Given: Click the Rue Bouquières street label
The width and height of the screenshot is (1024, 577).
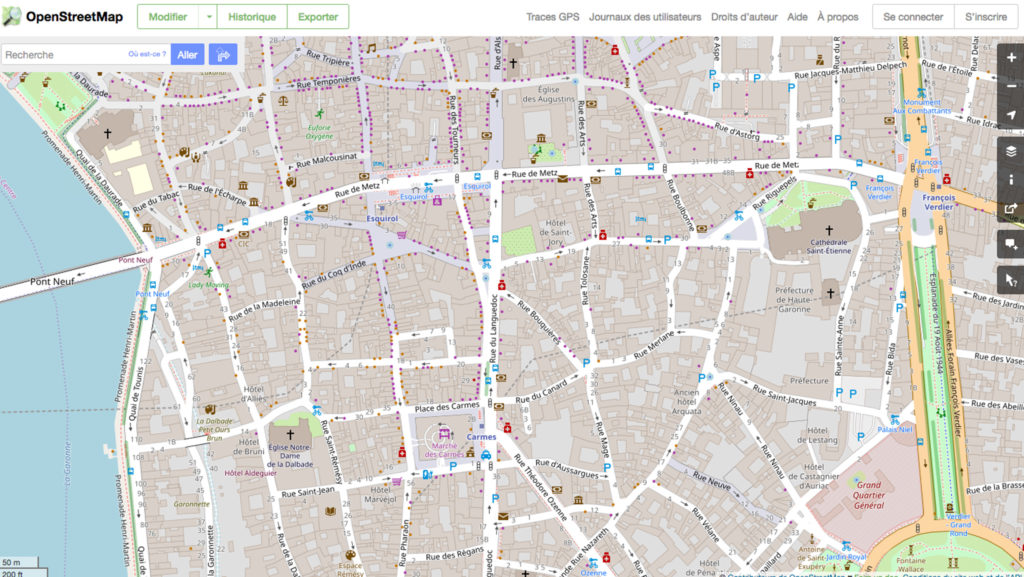Looking at the screenshot, I should tap(539, 321).
